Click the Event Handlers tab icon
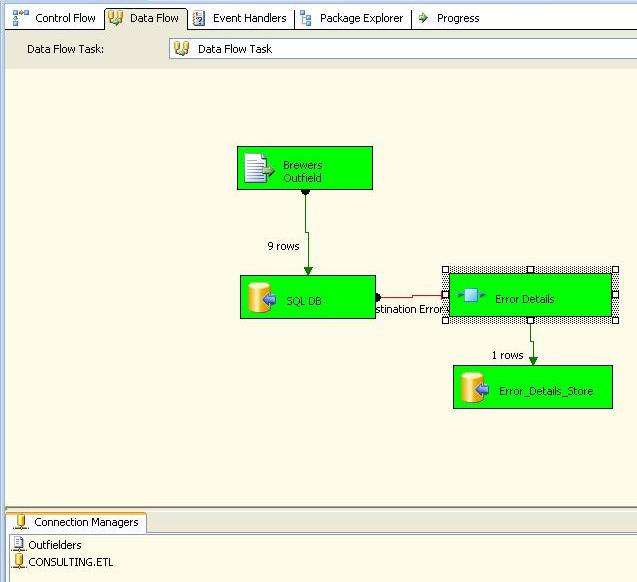Image resolution: width=637 pixels, height=582 pixels. click(199, 18)
